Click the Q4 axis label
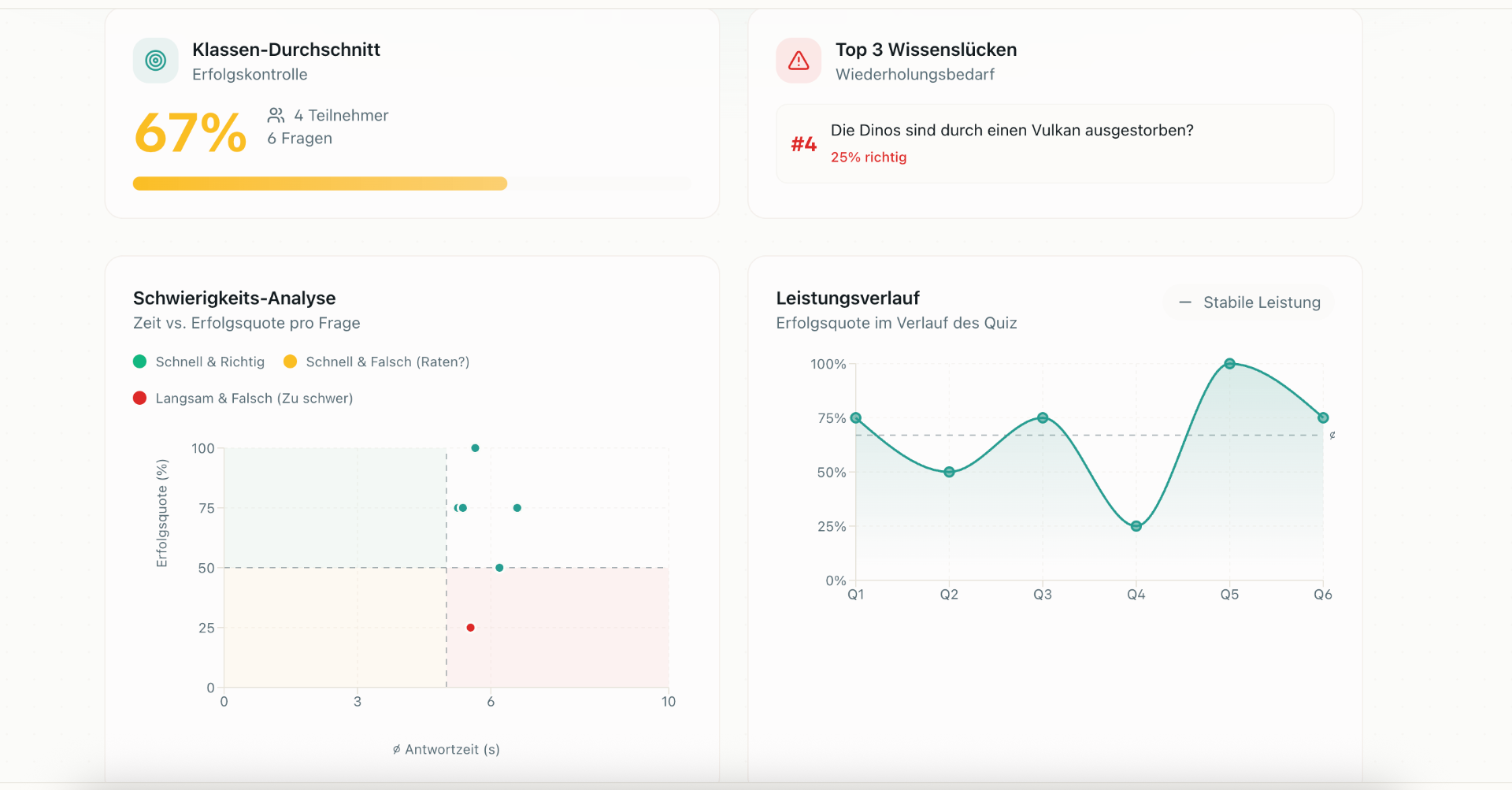Screen dimensions: 1512x790 pos(1136,595)
